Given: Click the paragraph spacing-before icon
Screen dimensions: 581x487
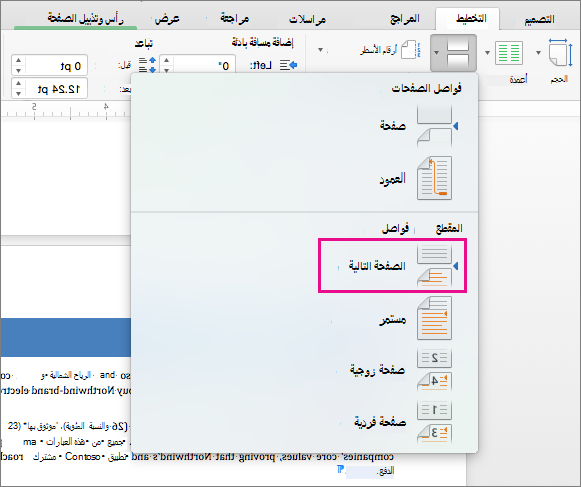Looking at the screenshot, I should [x=147, y=65].
